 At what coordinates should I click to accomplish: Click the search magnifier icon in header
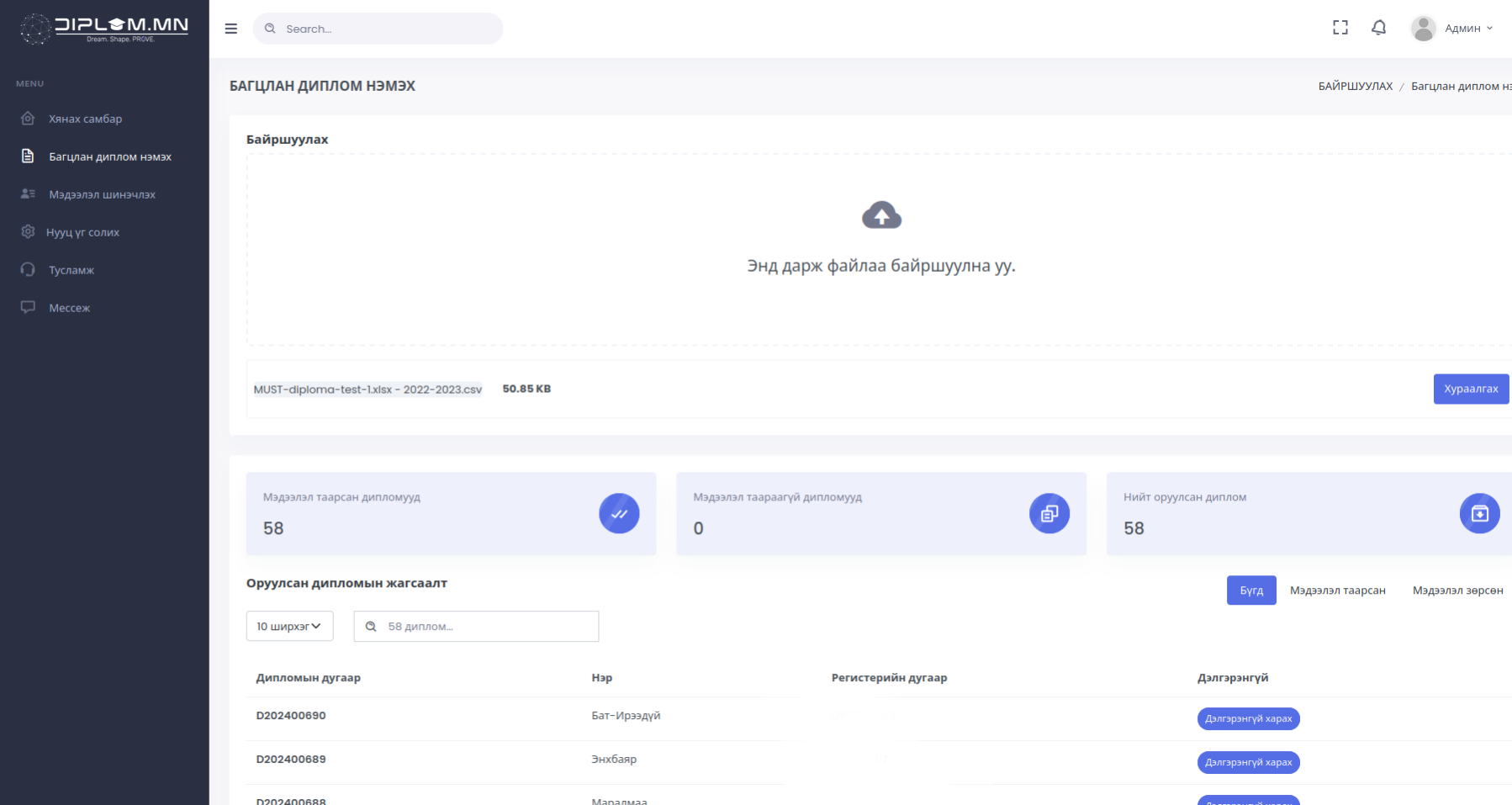pyautogui.click(x=270, y=29)
